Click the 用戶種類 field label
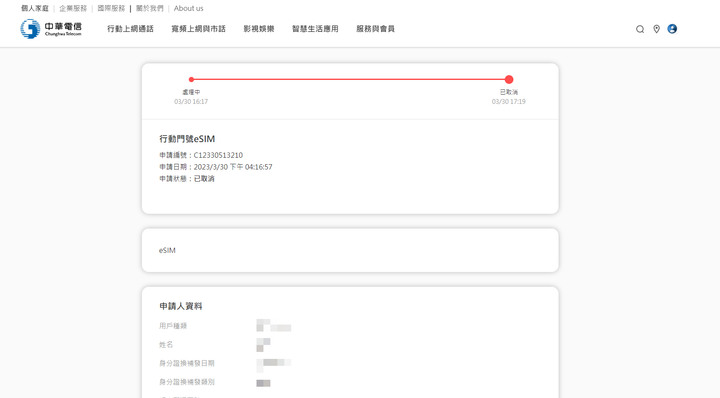The image size is (720, 398). pyautogui.click(x=173, y=326)
